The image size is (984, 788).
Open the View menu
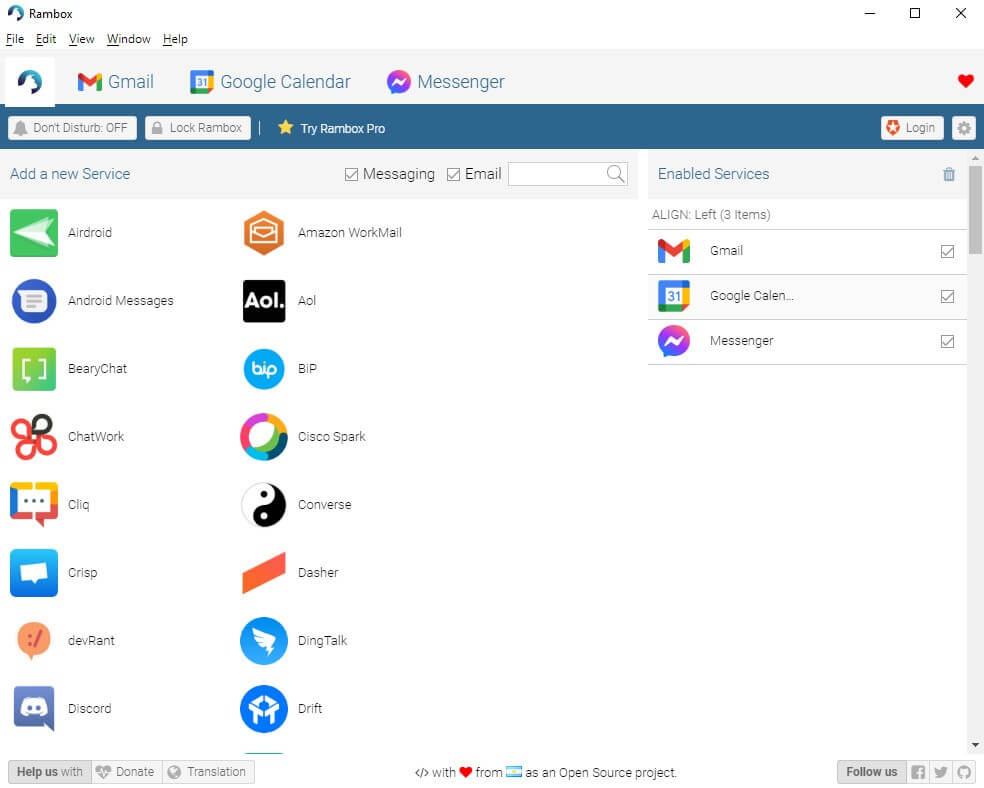82,39
